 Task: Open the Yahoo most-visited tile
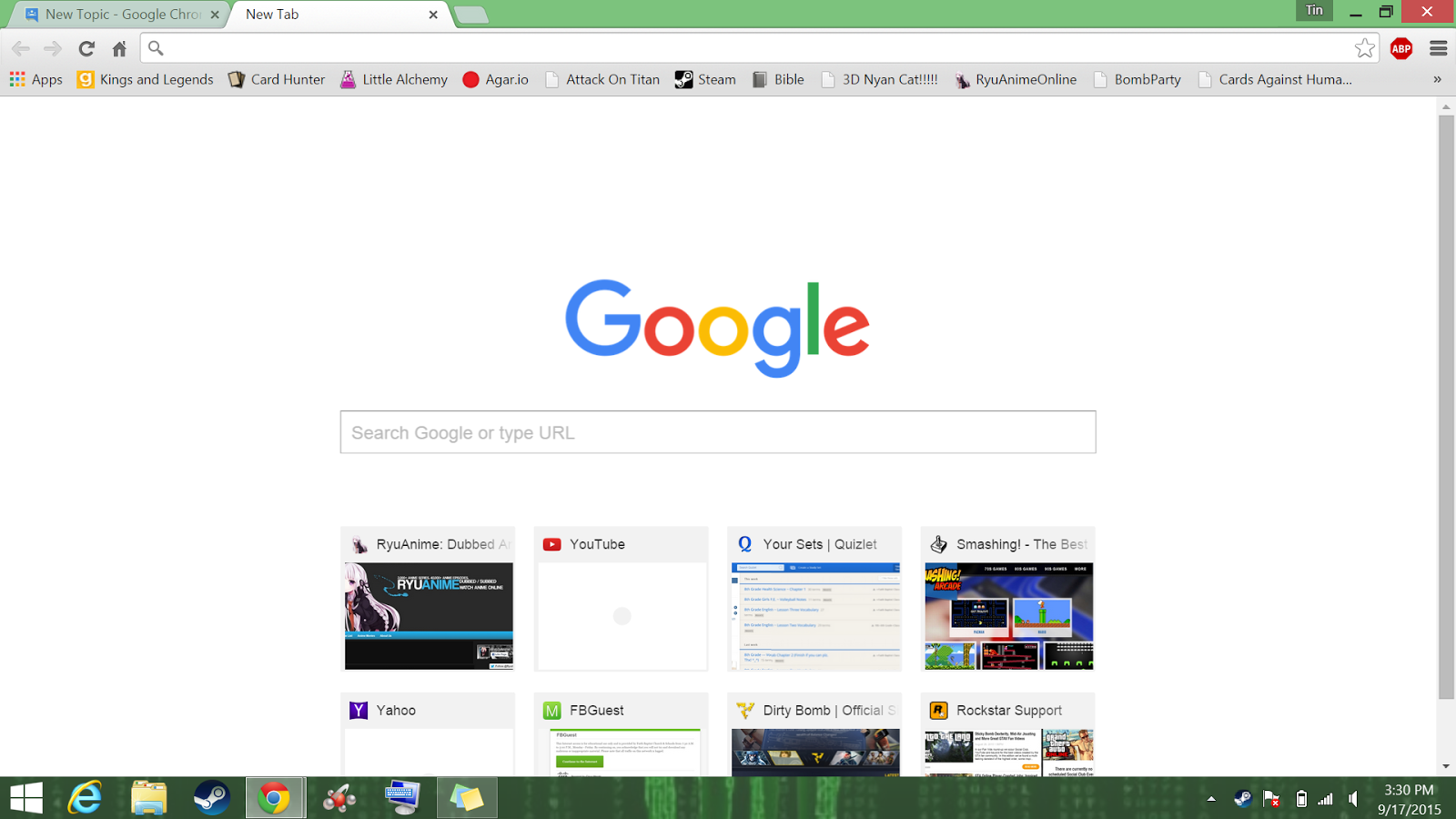[x=428, y=734]
